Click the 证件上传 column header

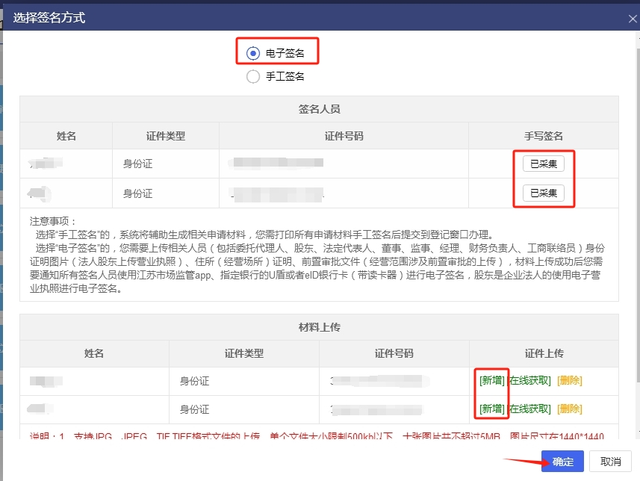point(544,353)
